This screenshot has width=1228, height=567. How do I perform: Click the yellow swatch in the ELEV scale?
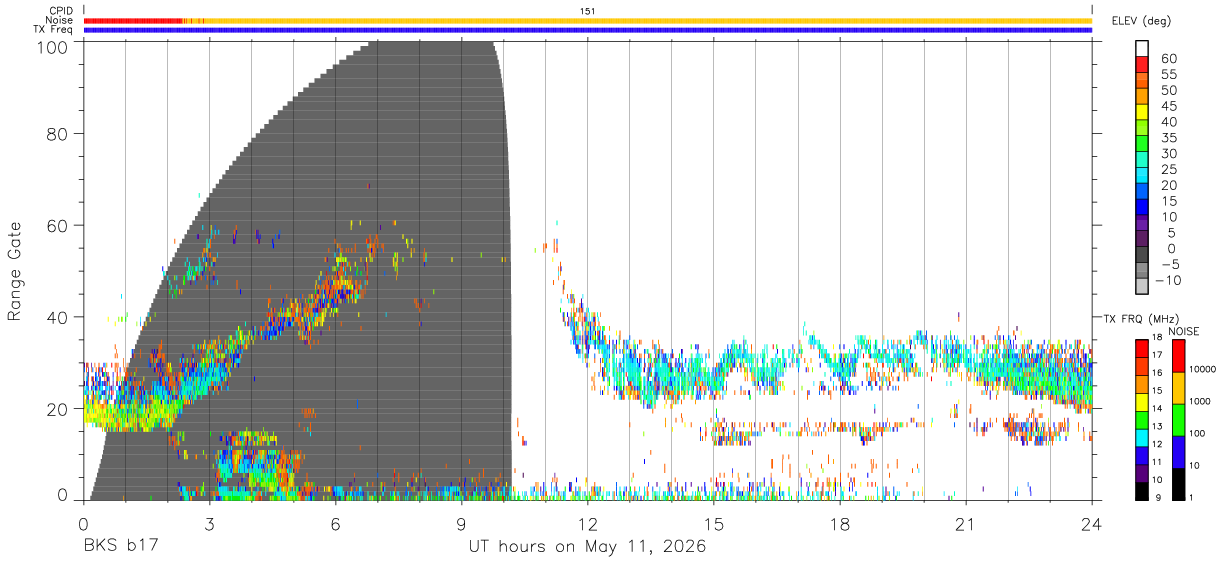pyautogui.click(x=1142, y=111)
